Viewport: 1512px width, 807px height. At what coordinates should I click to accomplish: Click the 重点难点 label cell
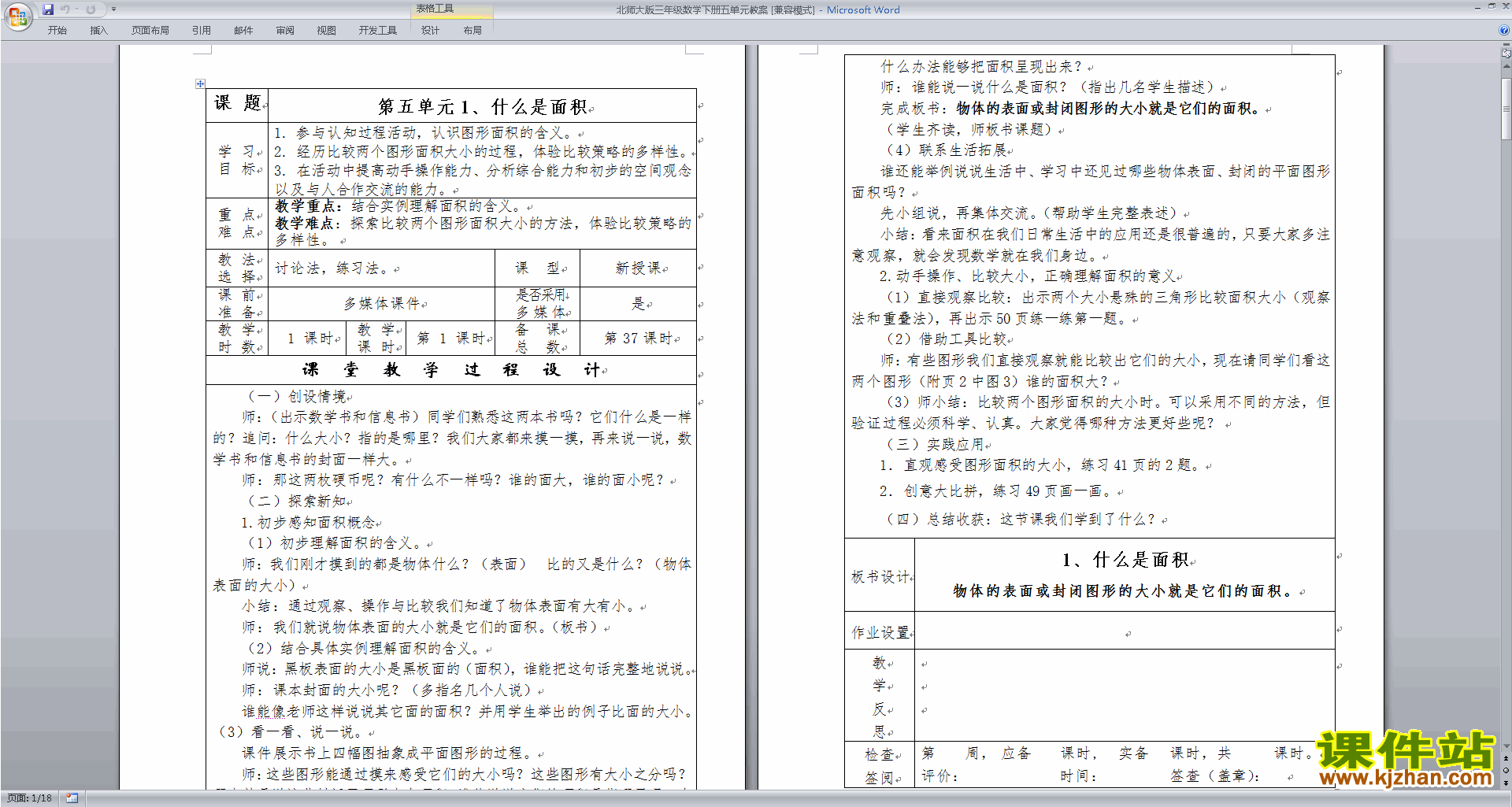238,224
